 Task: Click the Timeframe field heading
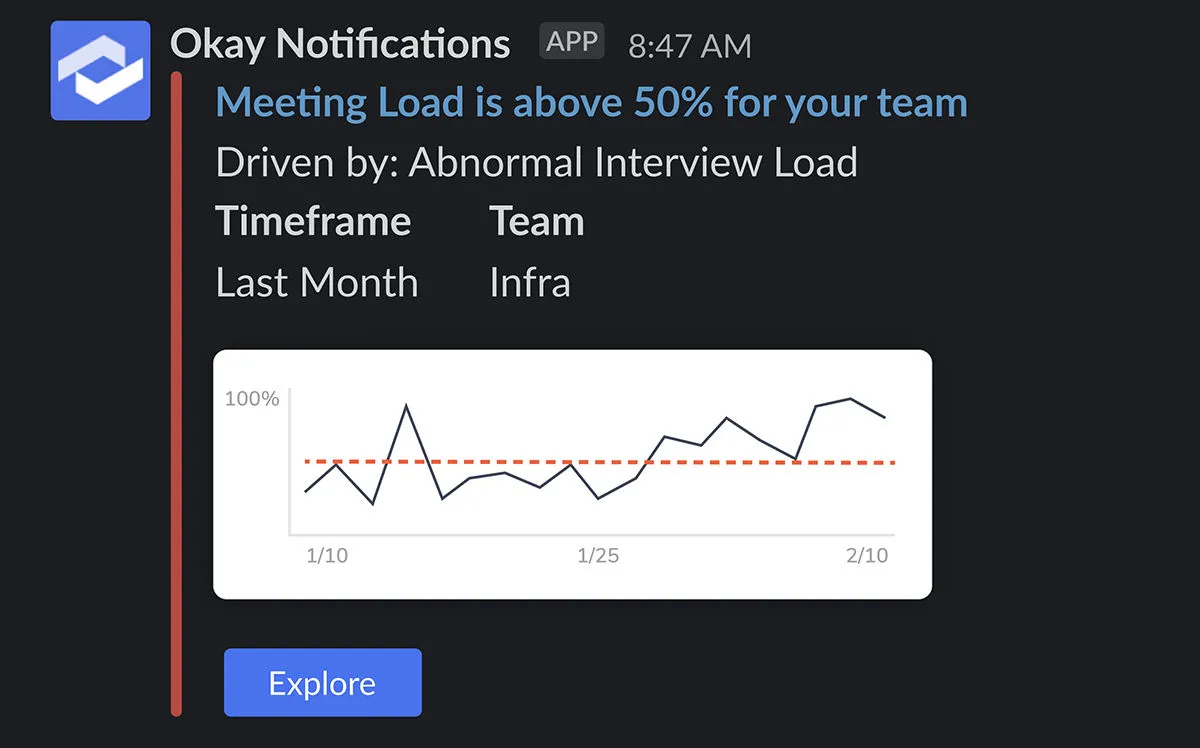(313, 221)
